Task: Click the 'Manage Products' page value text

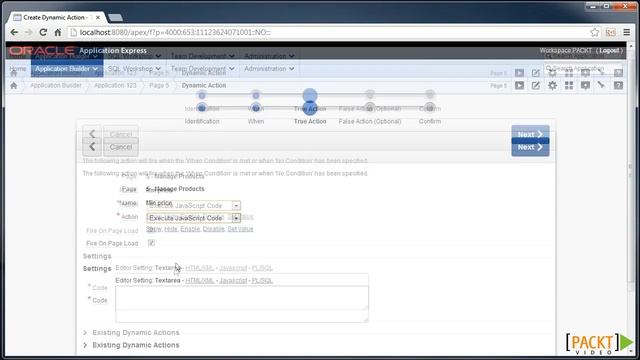Action: pos(179,189)
